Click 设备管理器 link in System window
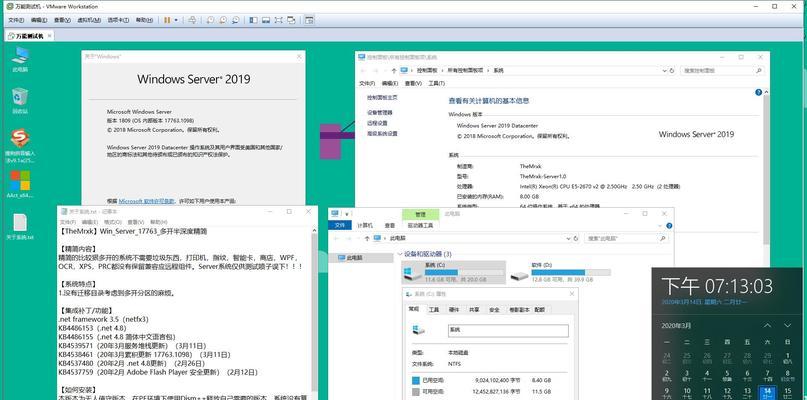The height and width of the screenshot is (400, 807). (x=380, y=112)
